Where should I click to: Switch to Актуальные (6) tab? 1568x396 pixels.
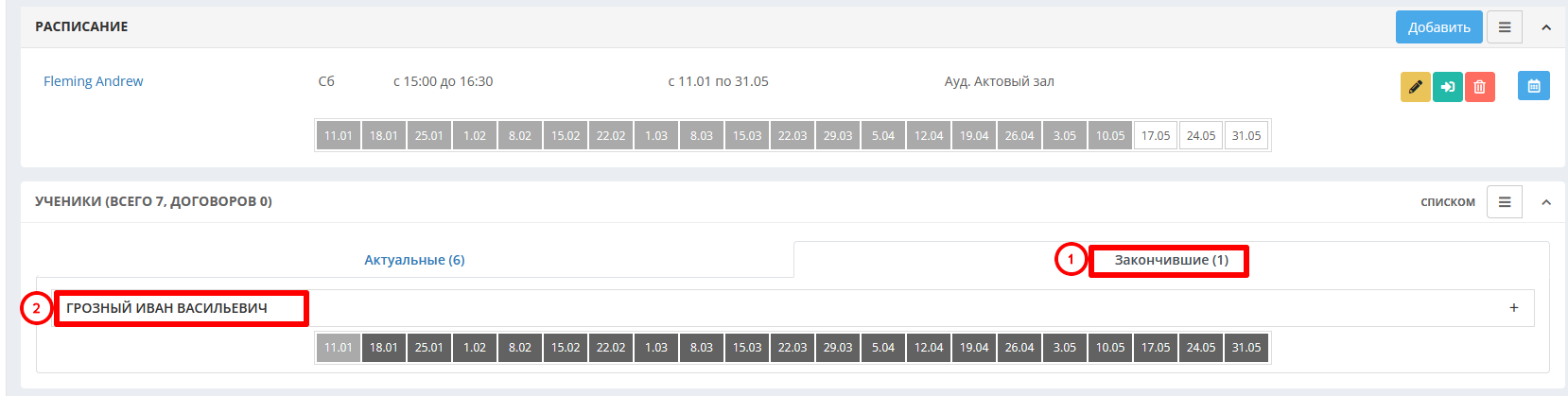click(x=414, y=260)
